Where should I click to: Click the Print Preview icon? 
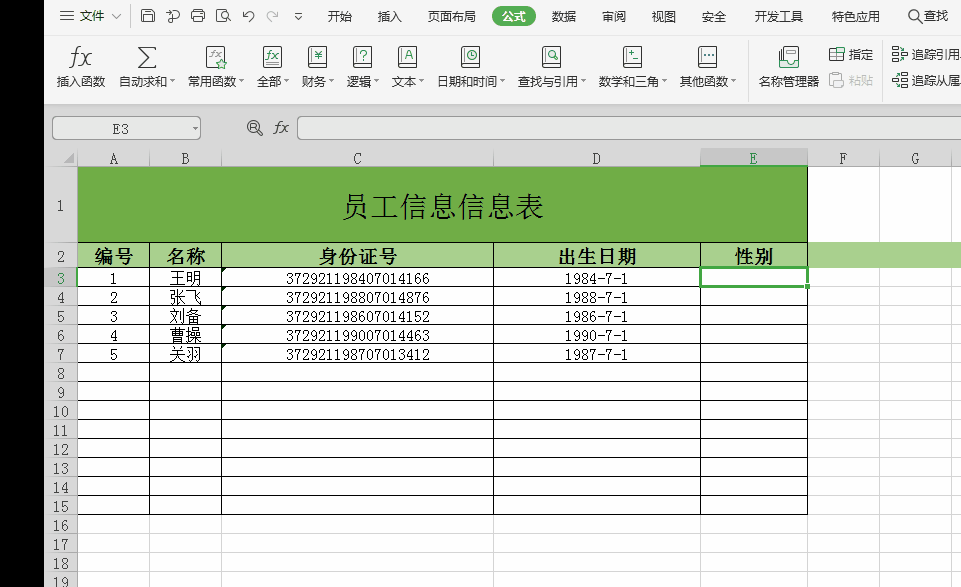click(223, 16)
